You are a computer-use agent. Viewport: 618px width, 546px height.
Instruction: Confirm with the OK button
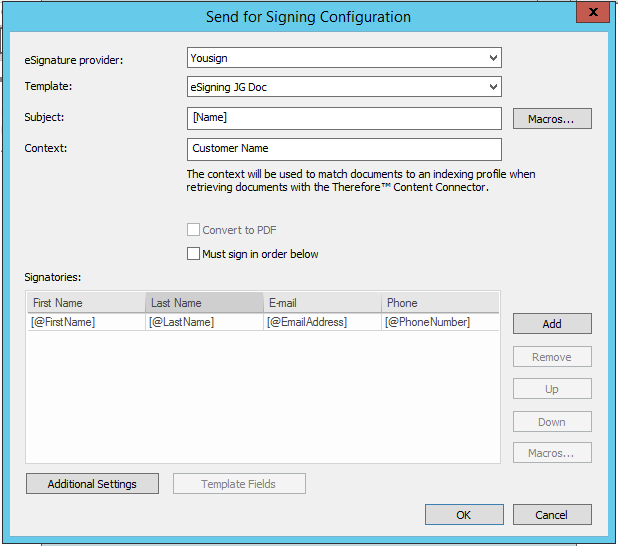click(464, 515)
